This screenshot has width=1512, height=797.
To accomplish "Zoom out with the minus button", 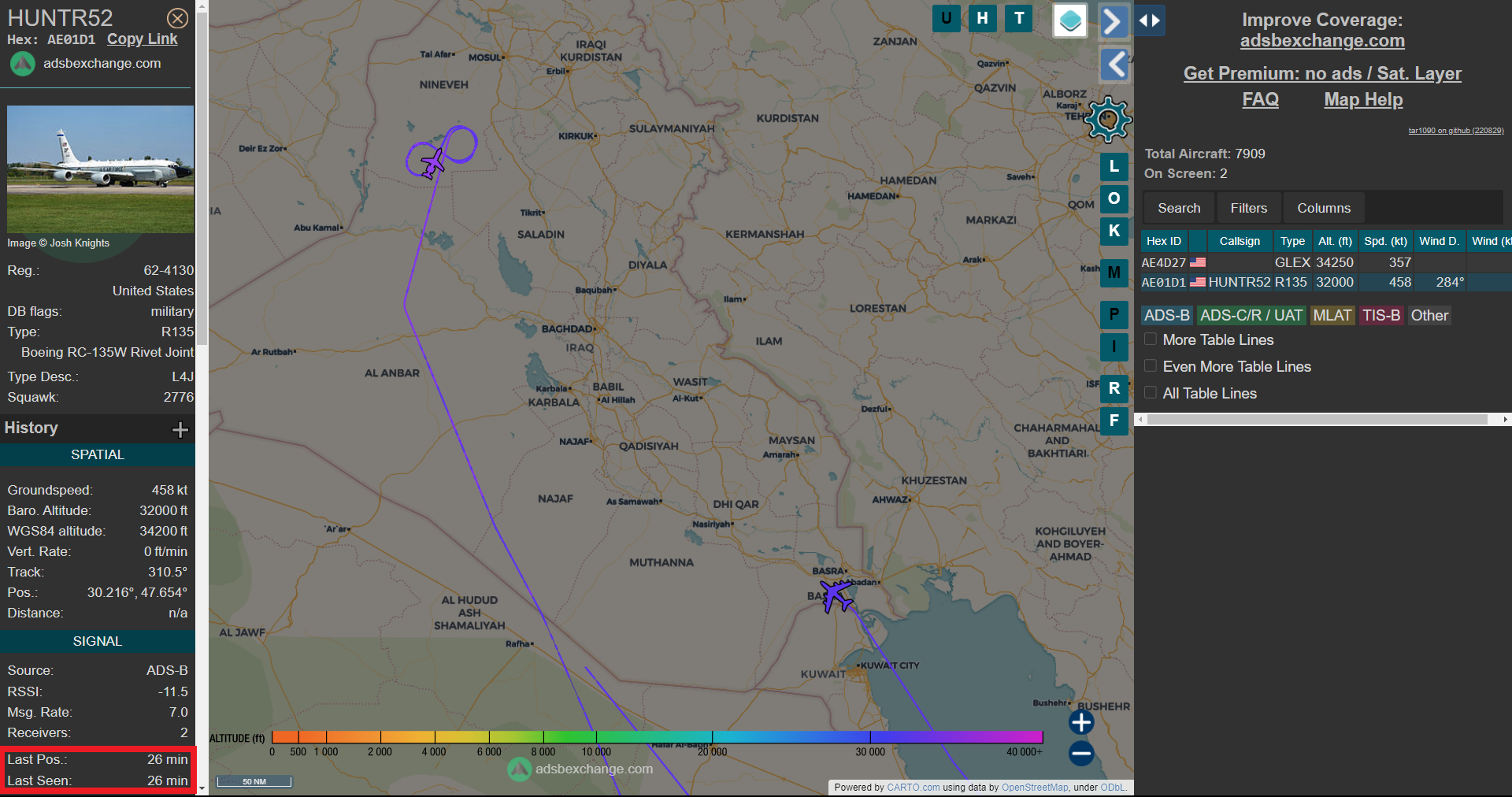I will click(1081, 754).
